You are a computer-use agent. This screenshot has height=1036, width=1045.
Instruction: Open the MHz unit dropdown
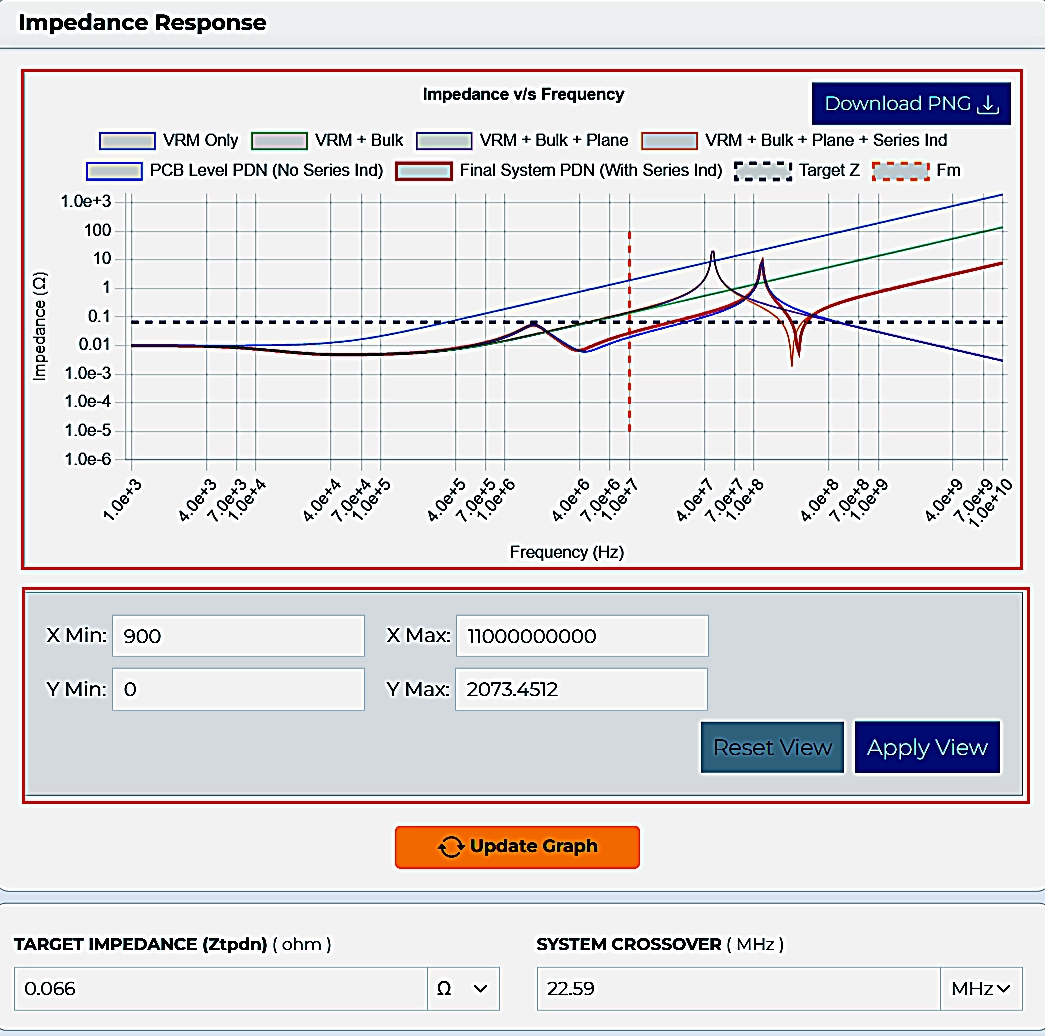pos(981,989)
